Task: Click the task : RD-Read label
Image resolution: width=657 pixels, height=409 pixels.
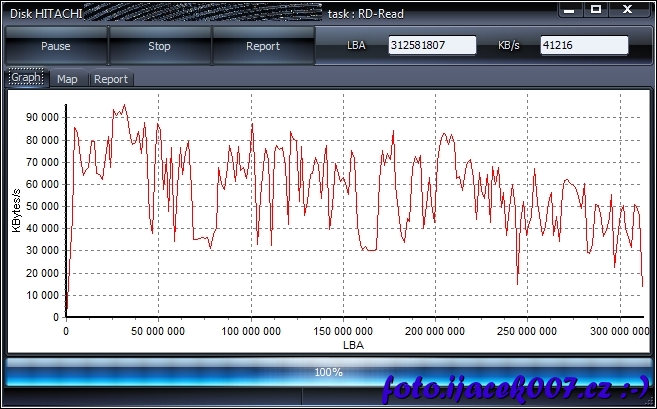Action: [x=368, y=14]
